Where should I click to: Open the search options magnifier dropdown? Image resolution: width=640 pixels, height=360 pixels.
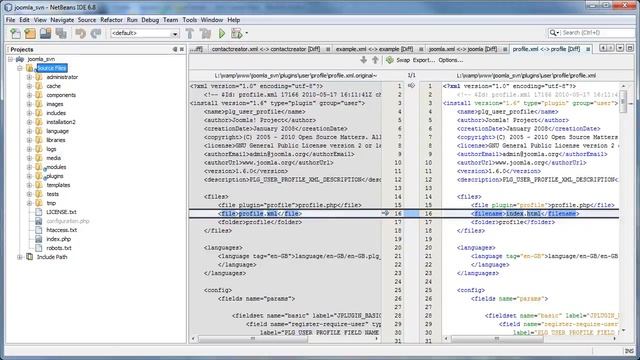pyautogui.click(x=554, y=33)
